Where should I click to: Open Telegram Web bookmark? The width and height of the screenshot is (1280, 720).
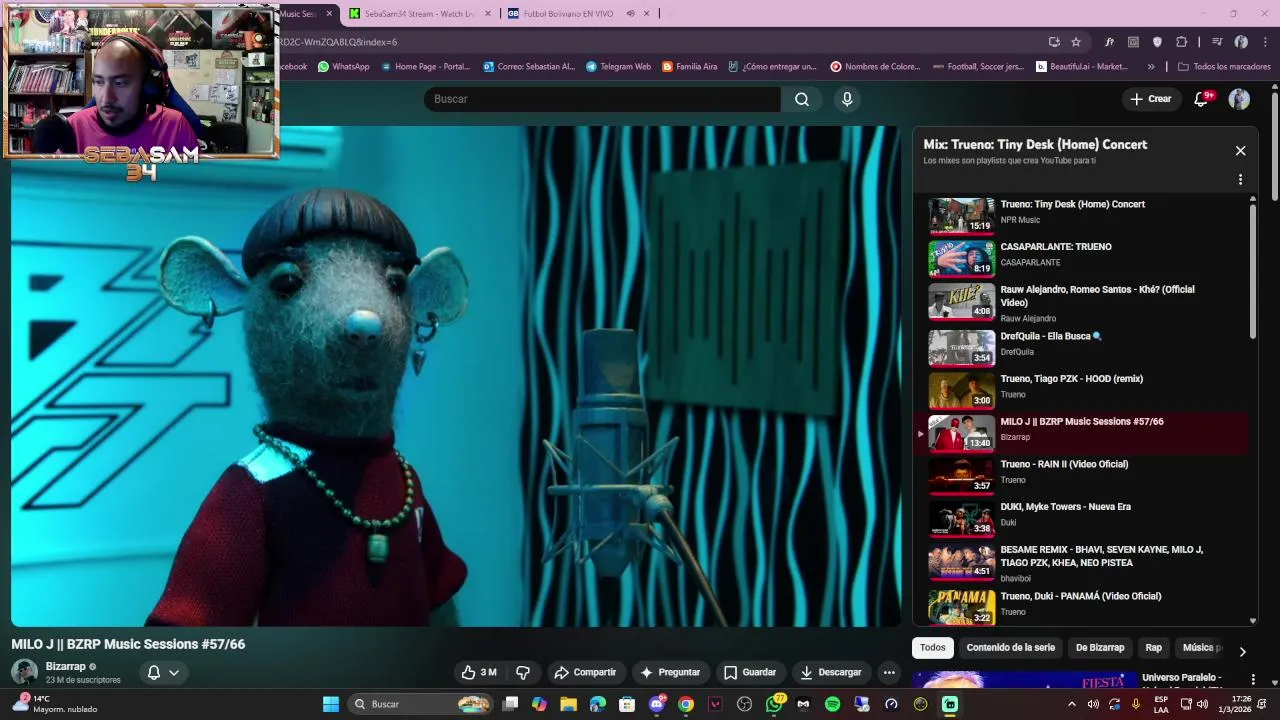pos(618,67)
